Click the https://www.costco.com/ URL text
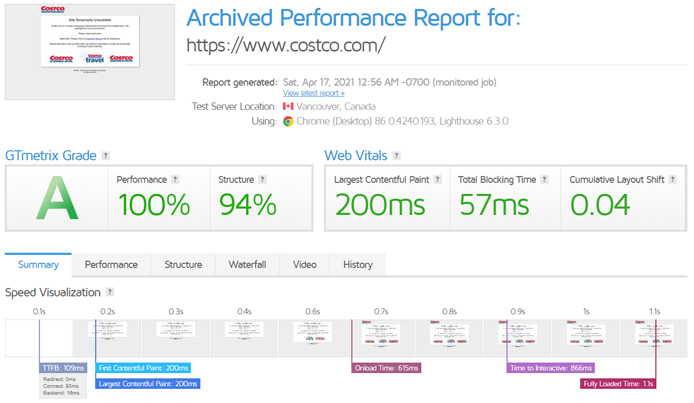This screenshot has height=403, width=694. point(286,45)
